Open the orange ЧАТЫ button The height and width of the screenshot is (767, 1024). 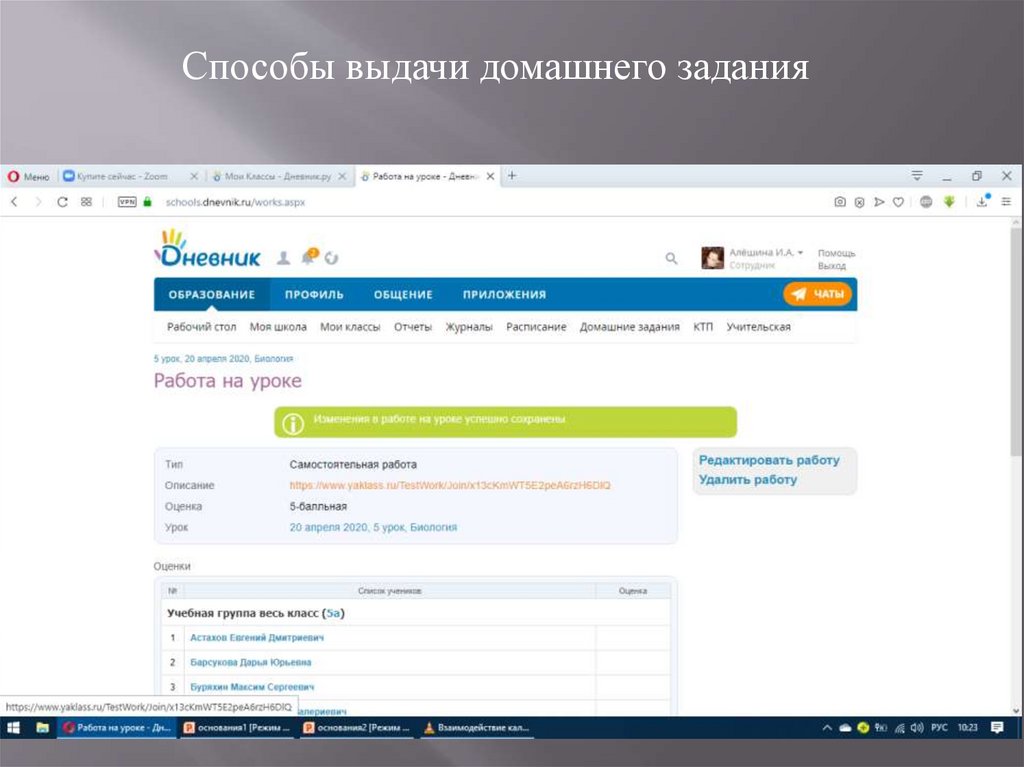coord(818,294)
